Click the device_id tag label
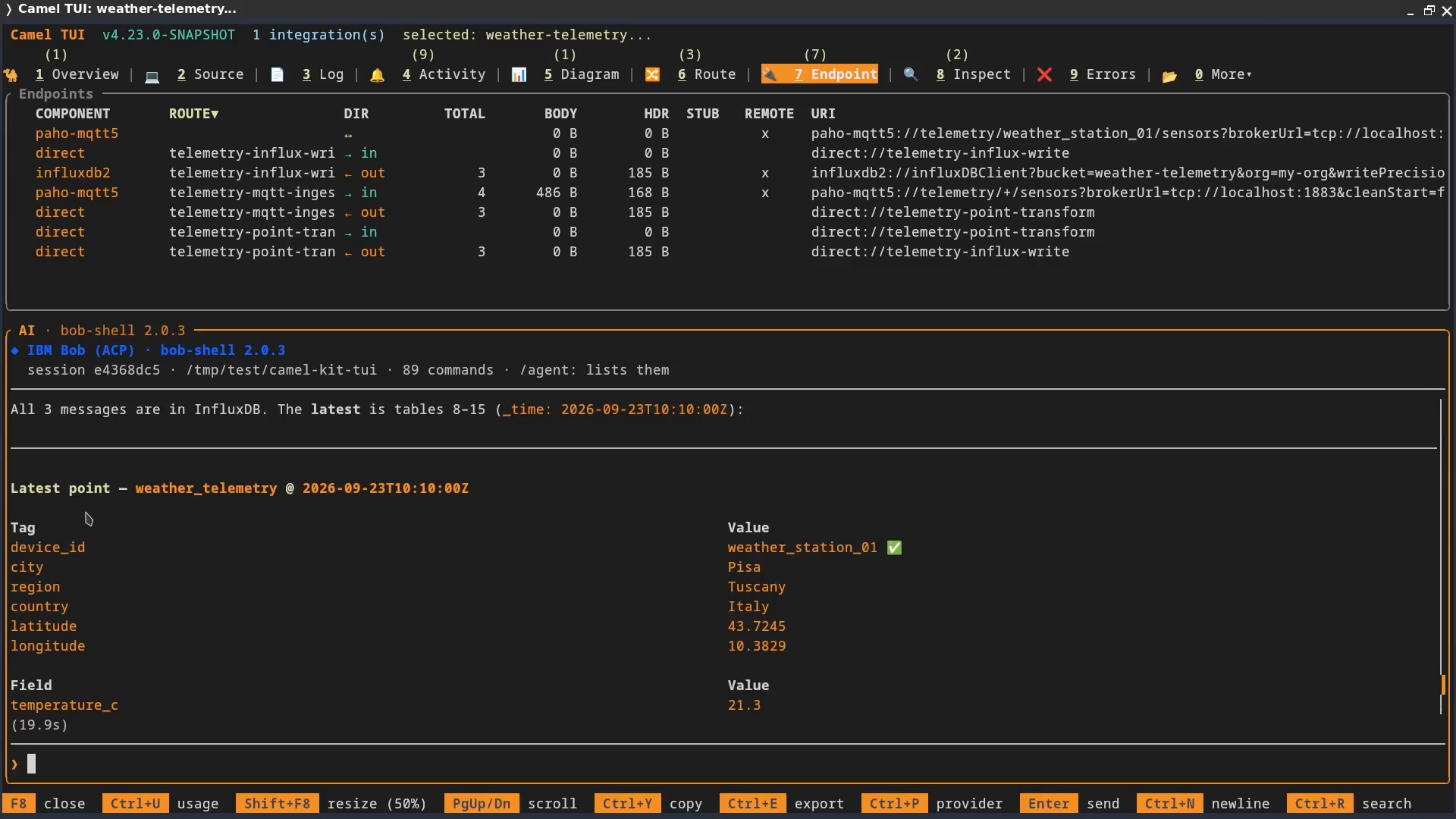Screen dimensions: 1456x819 tap(48, 548)
